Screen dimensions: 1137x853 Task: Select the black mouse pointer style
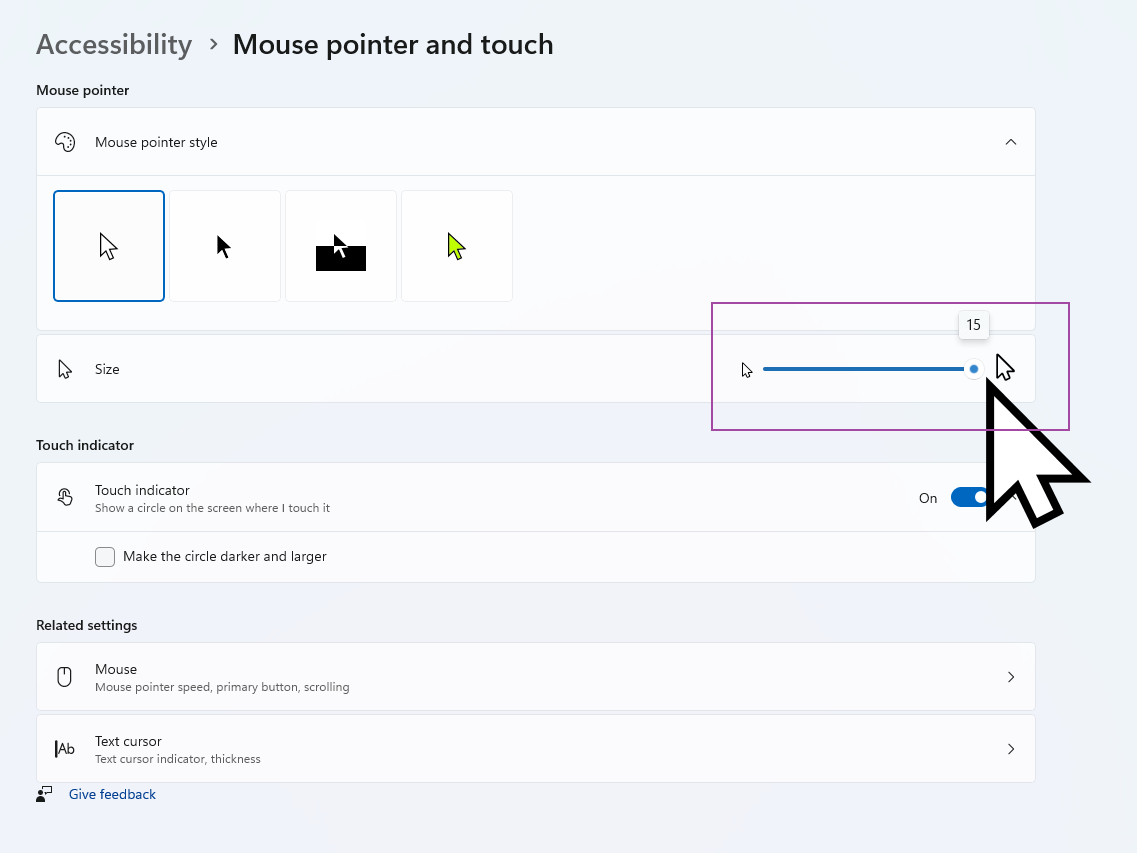pyautogui.click(x=225, y=246)
